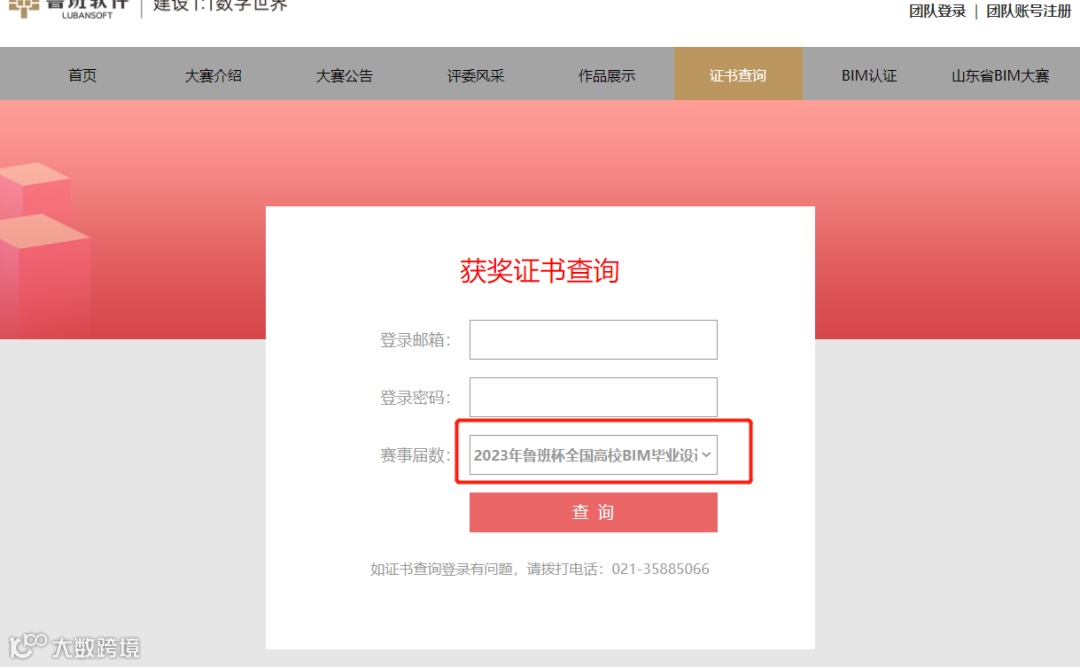Click the 团队登录 link

coord(937,11)
